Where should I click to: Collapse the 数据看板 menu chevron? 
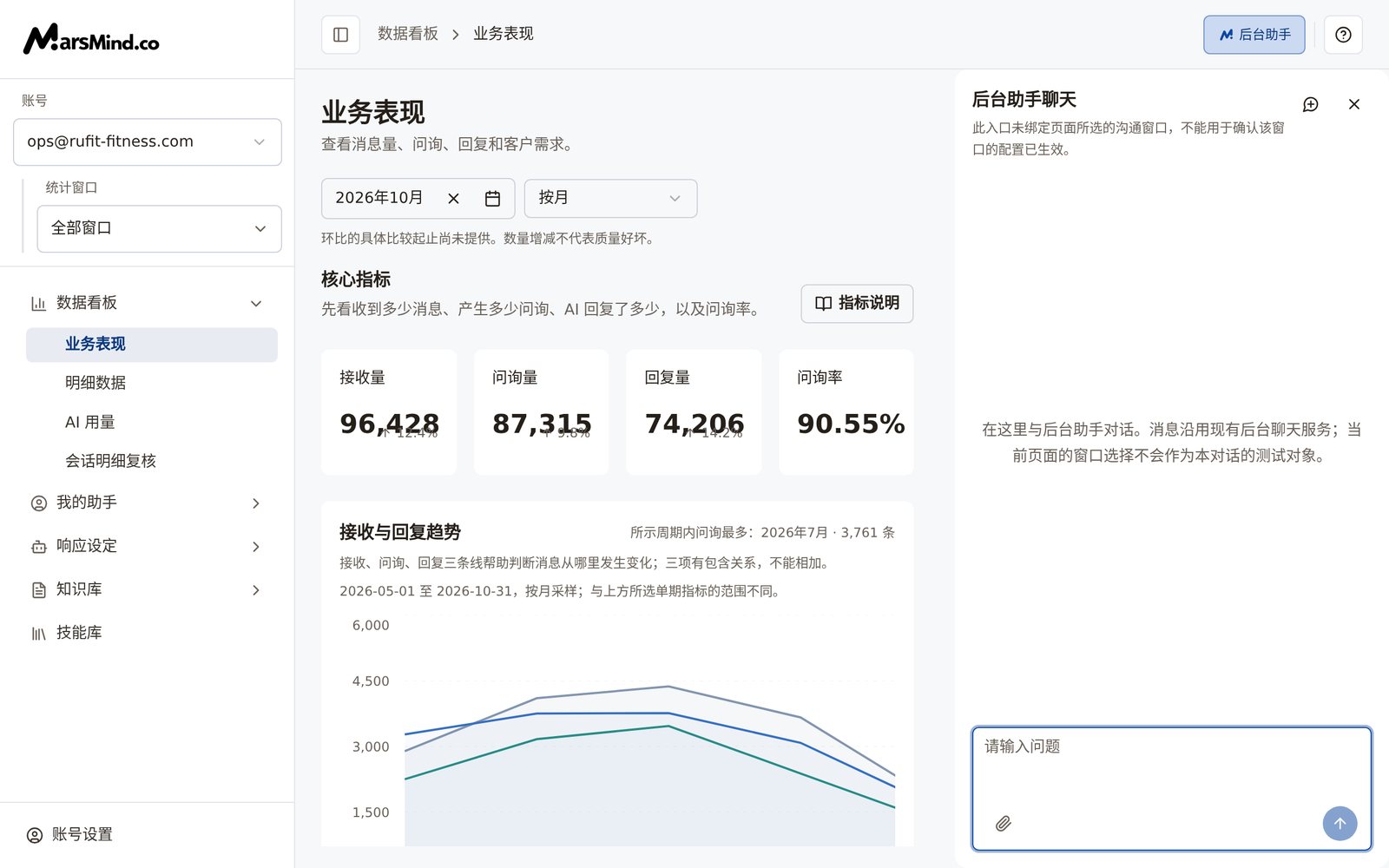click(256, 304)
